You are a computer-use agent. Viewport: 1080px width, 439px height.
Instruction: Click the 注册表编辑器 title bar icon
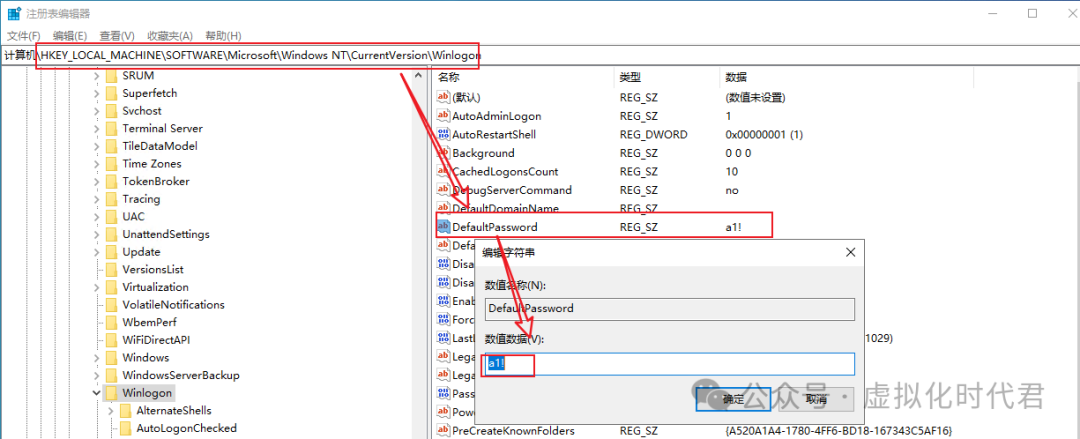tap(13, 13)
